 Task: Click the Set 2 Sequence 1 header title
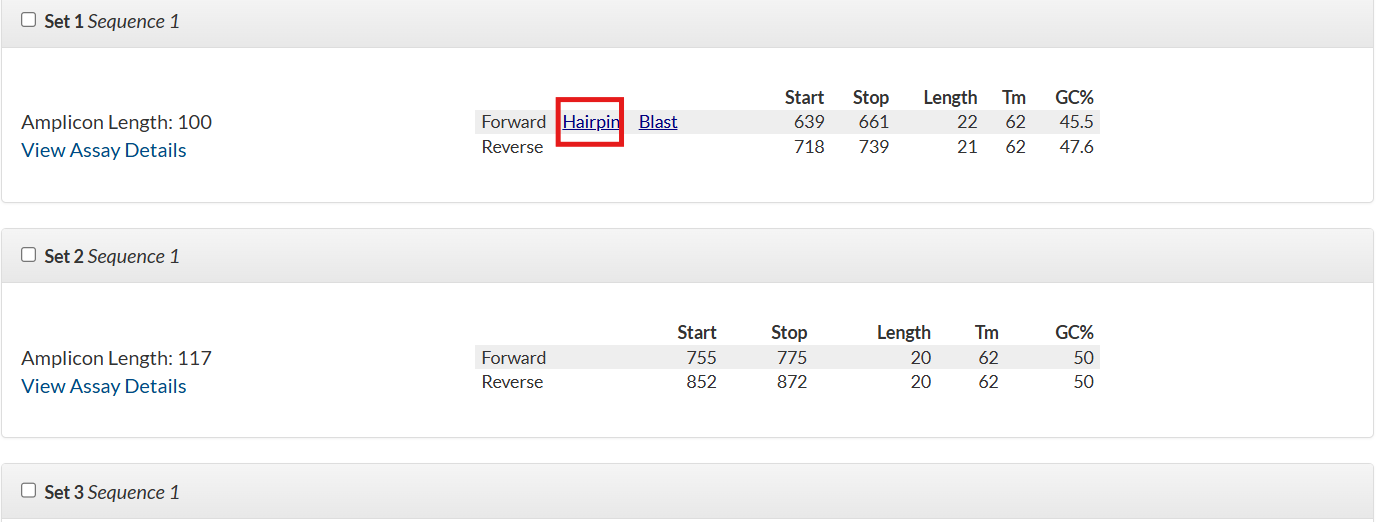[112, 256]
